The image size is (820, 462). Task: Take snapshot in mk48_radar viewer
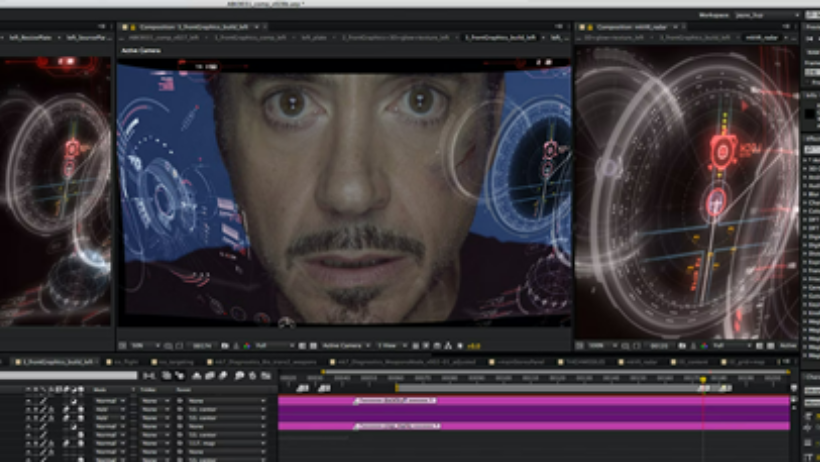point(682,346)
